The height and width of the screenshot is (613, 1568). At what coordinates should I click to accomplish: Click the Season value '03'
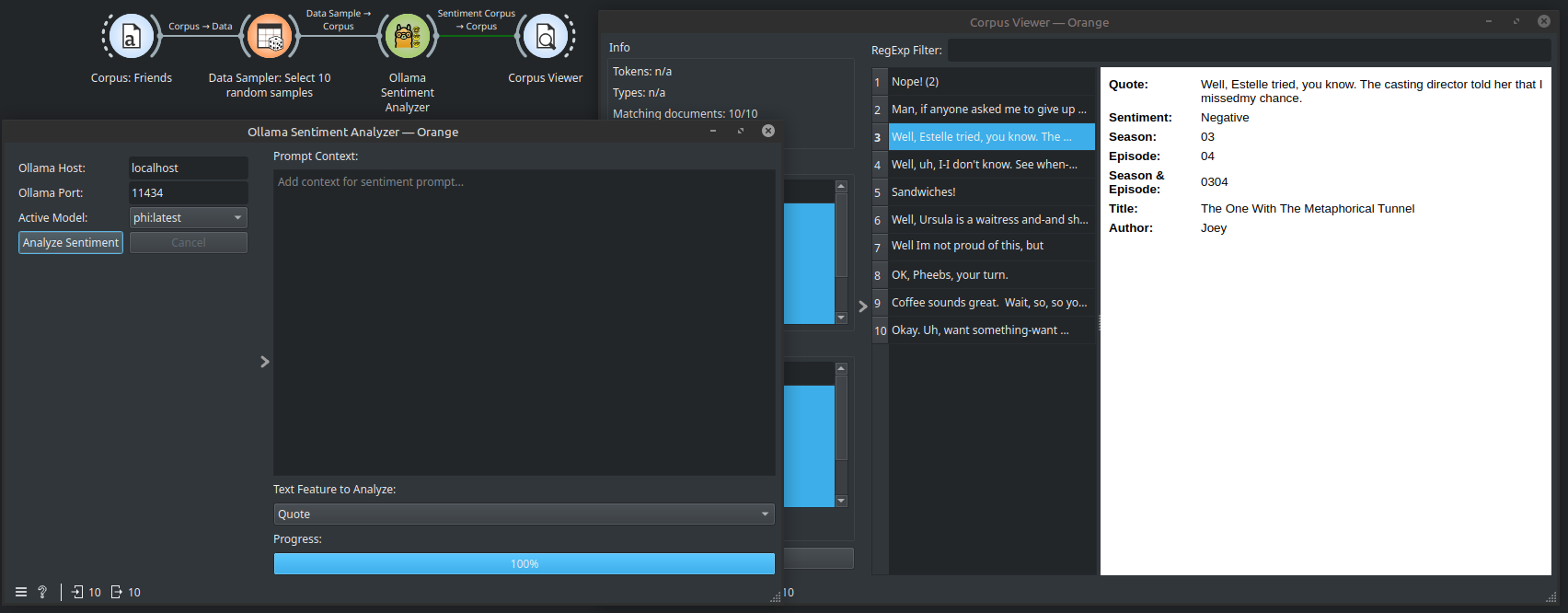pyautogui.click(x=1207, y=137)
